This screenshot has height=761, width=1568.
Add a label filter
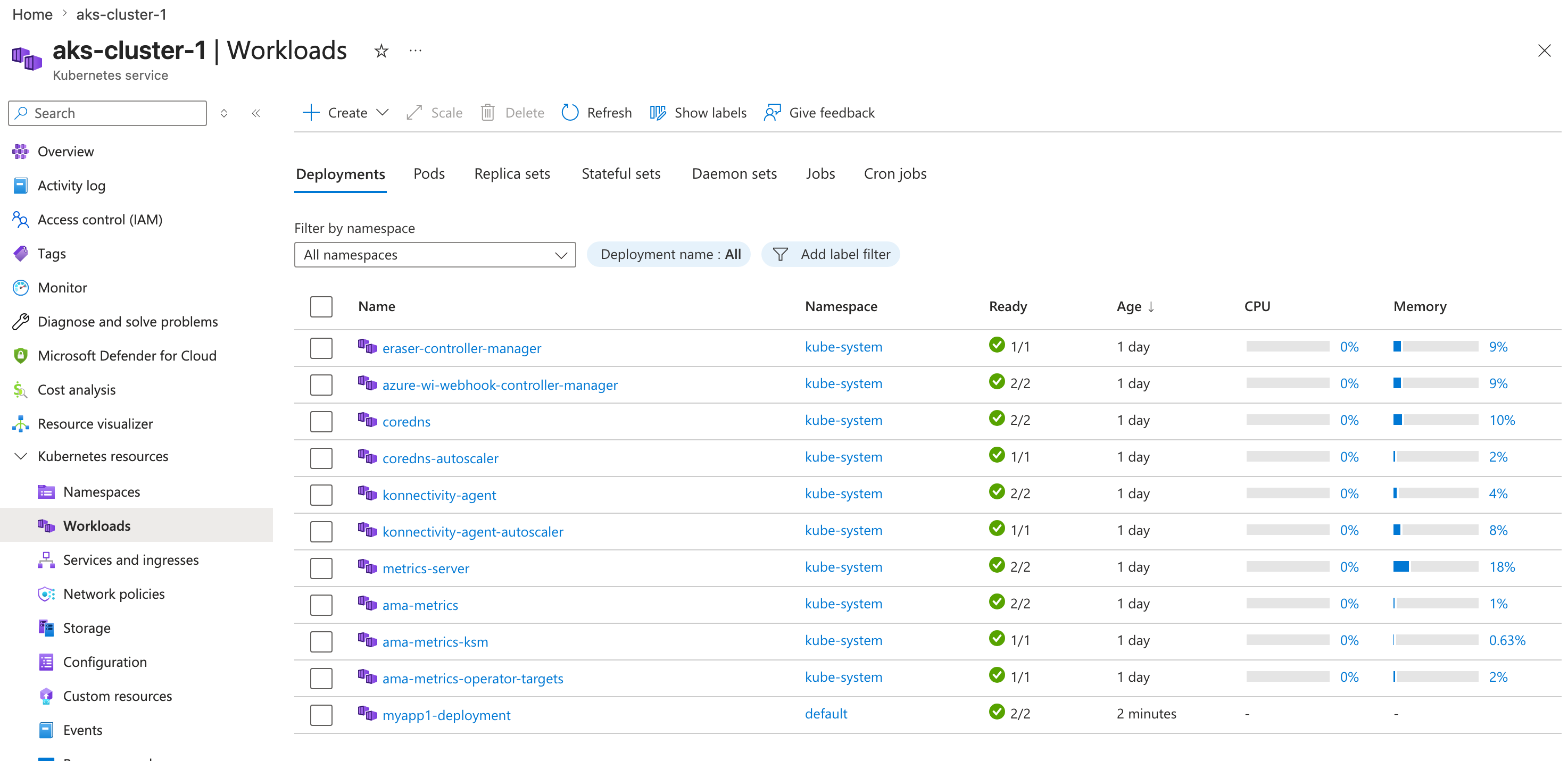[830, 254]
